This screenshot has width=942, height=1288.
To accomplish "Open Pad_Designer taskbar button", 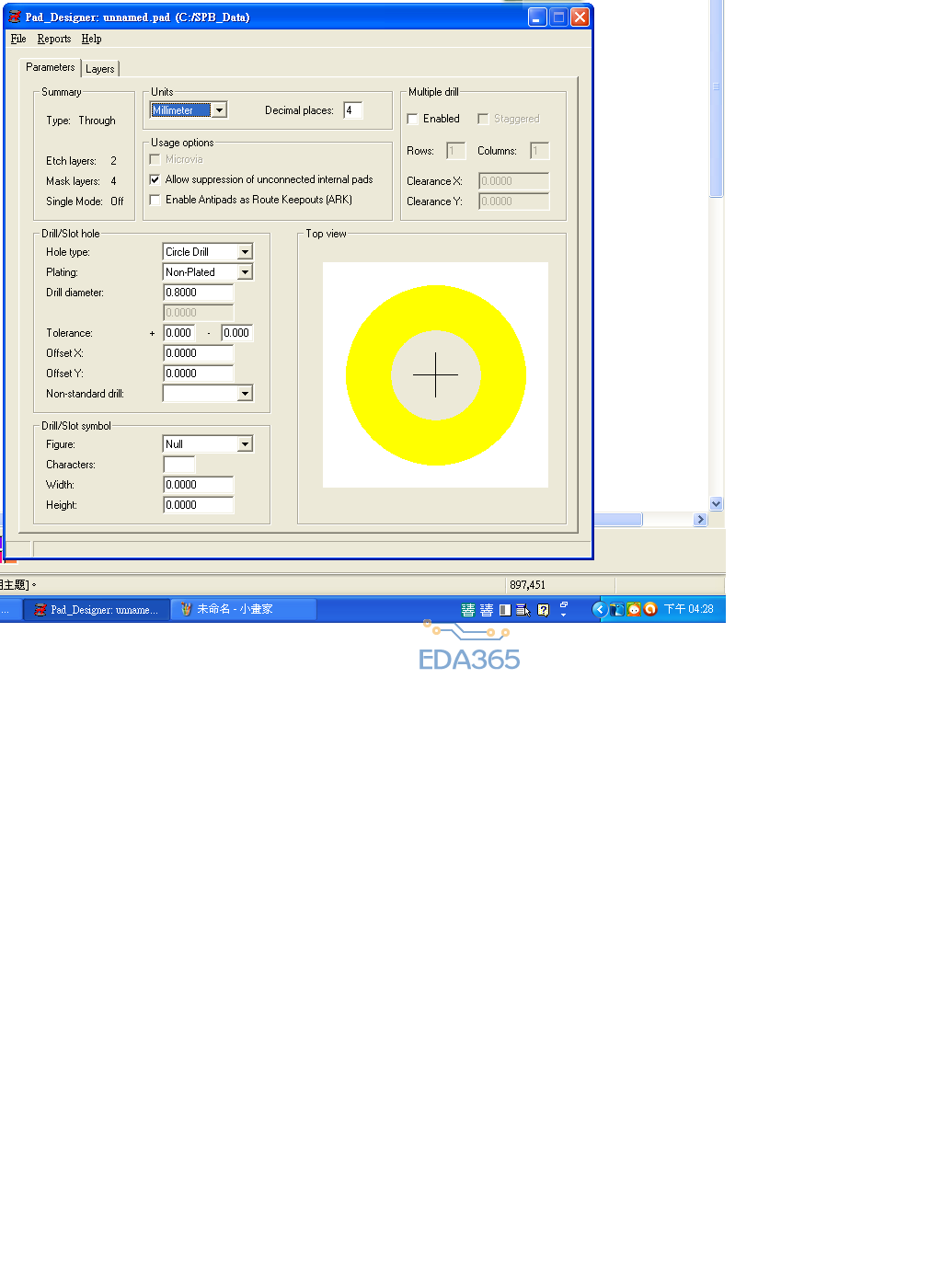I will coord(97,609).
